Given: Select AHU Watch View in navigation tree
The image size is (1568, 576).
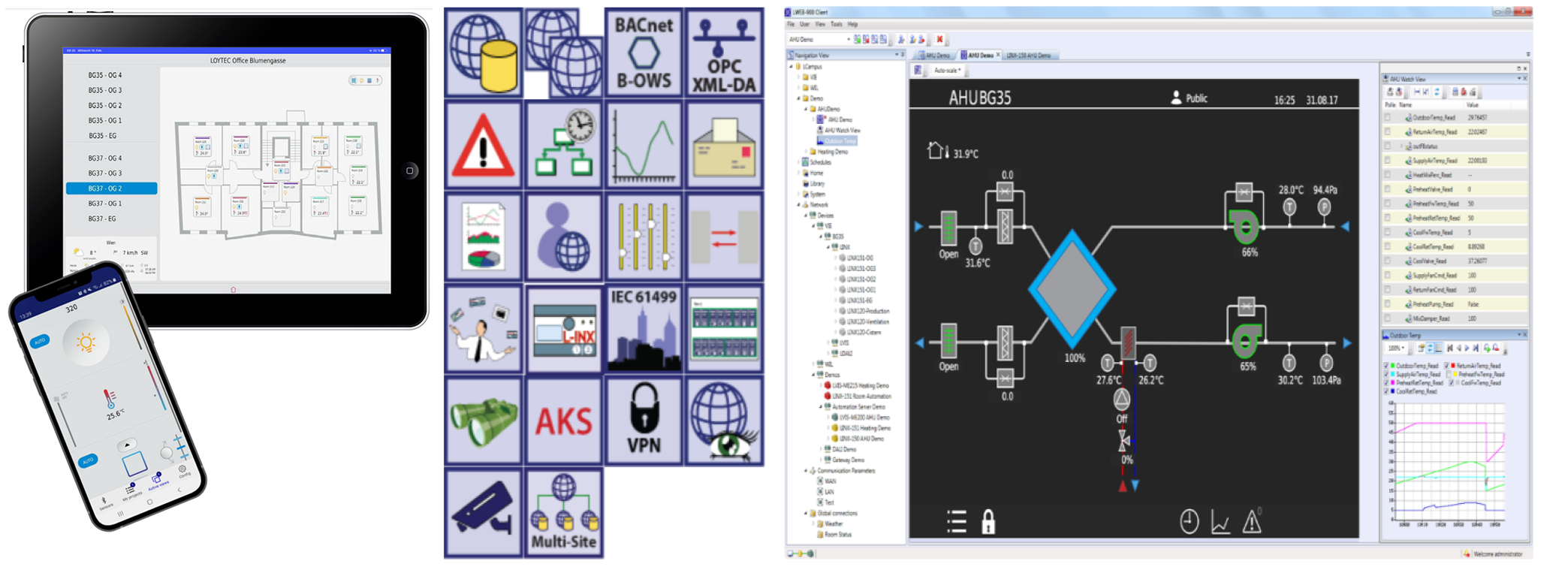Looking at the screenshot, I should click(x=843, y=130).
